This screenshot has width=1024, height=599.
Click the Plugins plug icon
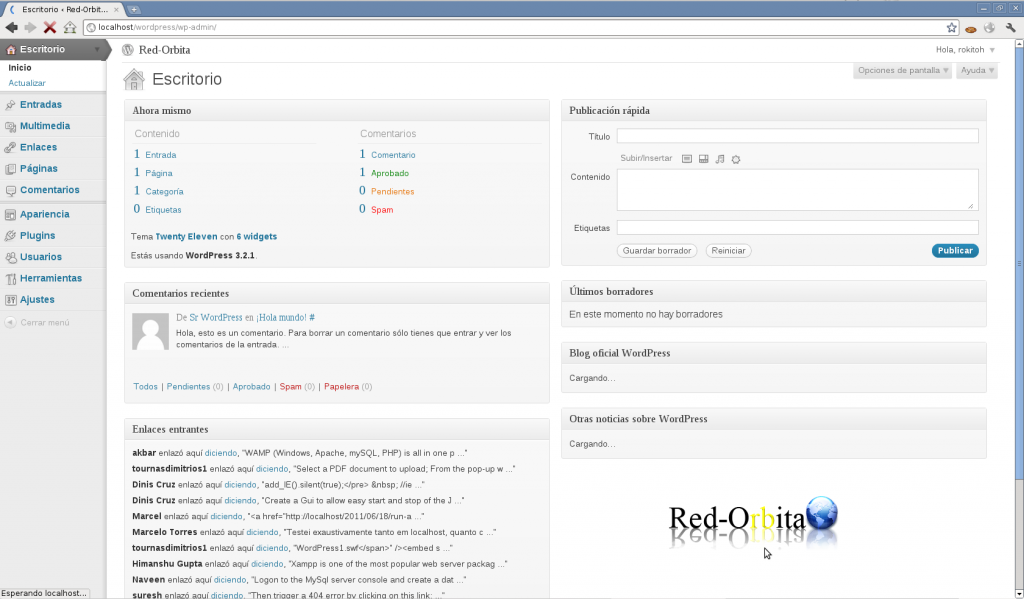[x=10, y=236]
